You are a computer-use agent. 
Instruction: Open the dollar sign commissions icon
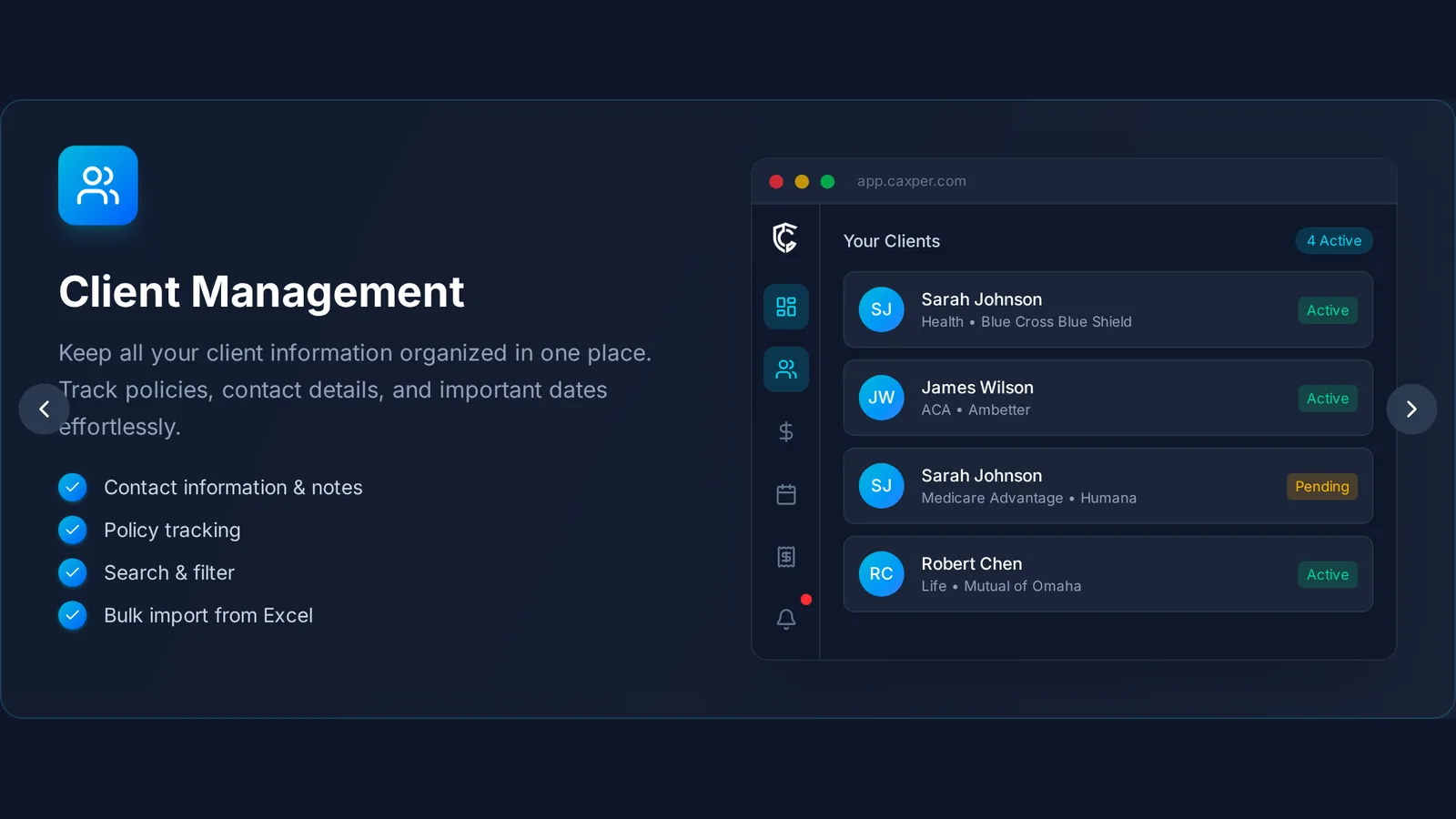click(786, 431)
